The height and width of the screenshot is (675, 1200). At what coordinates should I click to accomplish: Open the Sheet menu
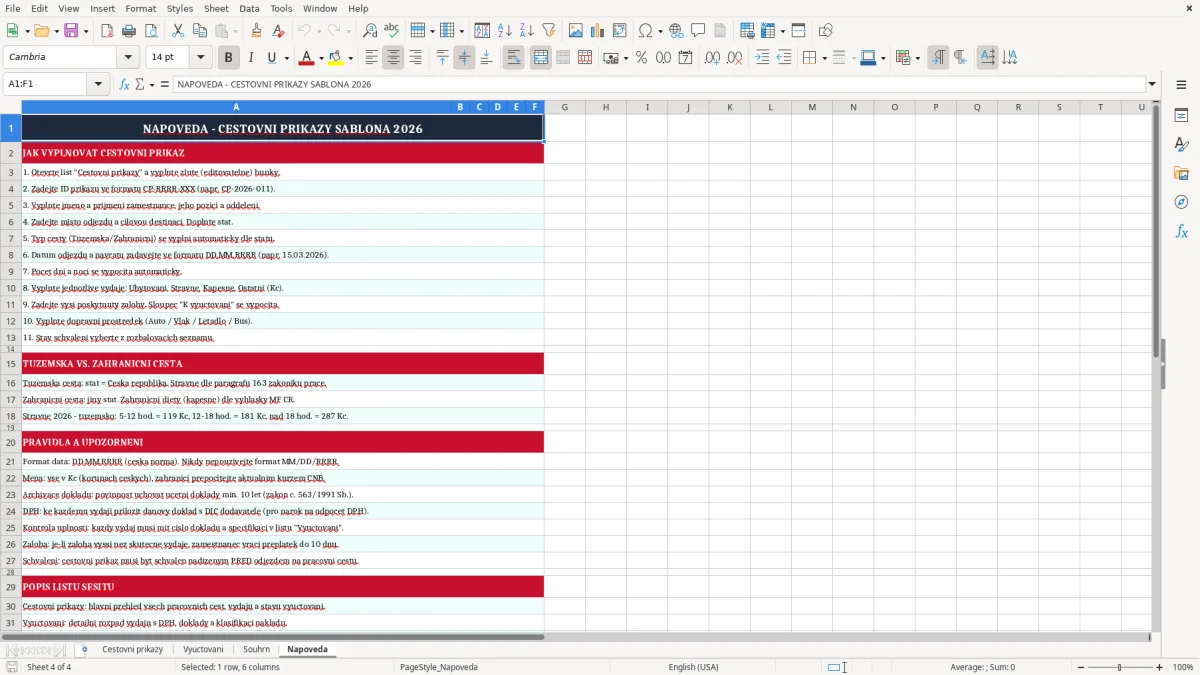(x=216, y=8)
